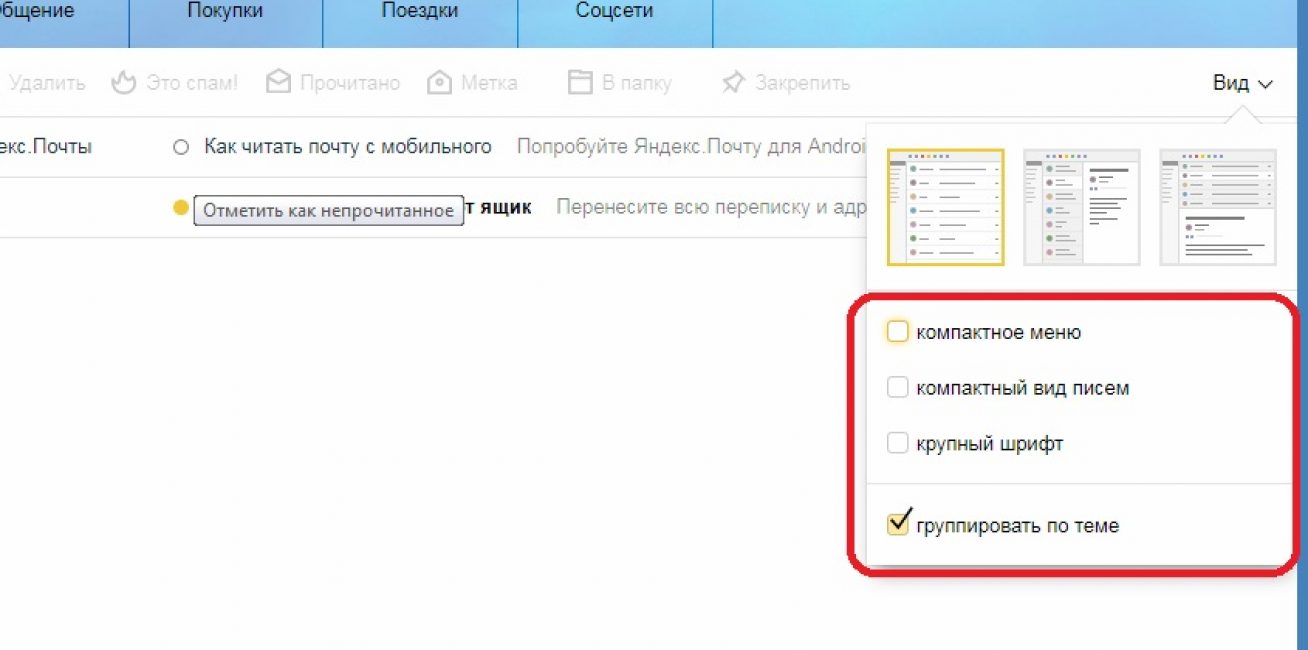
Task: Click the opened envelope read icon
Action: pyautogui.click(x=278, y=82)
